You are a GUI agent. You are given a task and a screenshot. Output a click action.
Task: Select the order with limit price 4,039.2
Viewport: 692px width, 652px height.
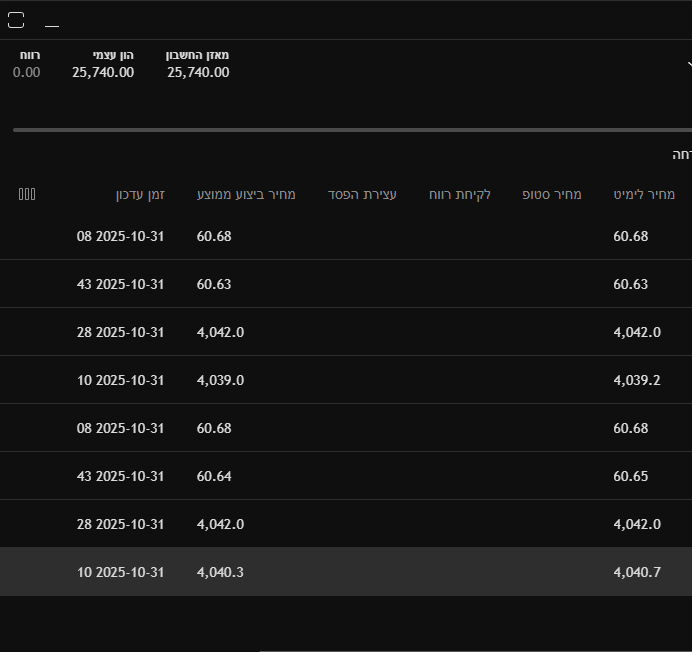(x=637, y=380)
